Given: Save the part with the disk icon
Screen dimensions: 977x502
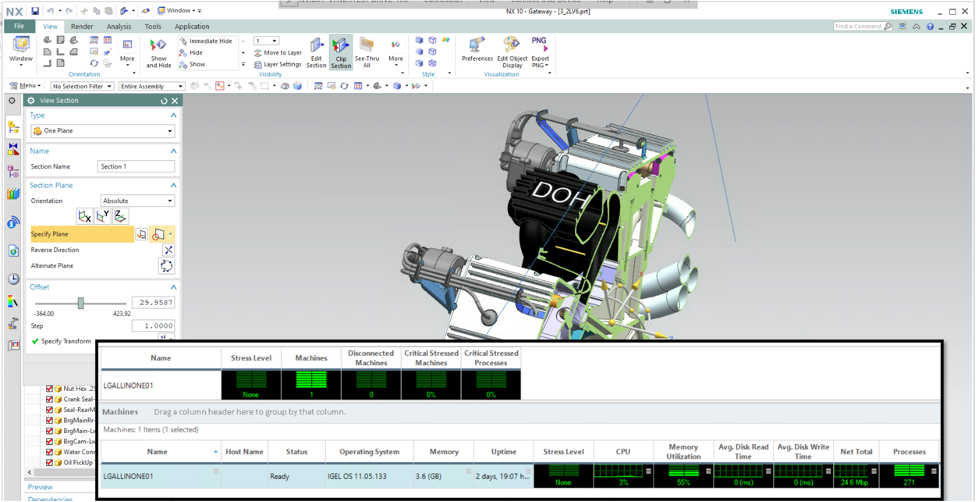Looking at the screenshot, I should pos(35,11).
